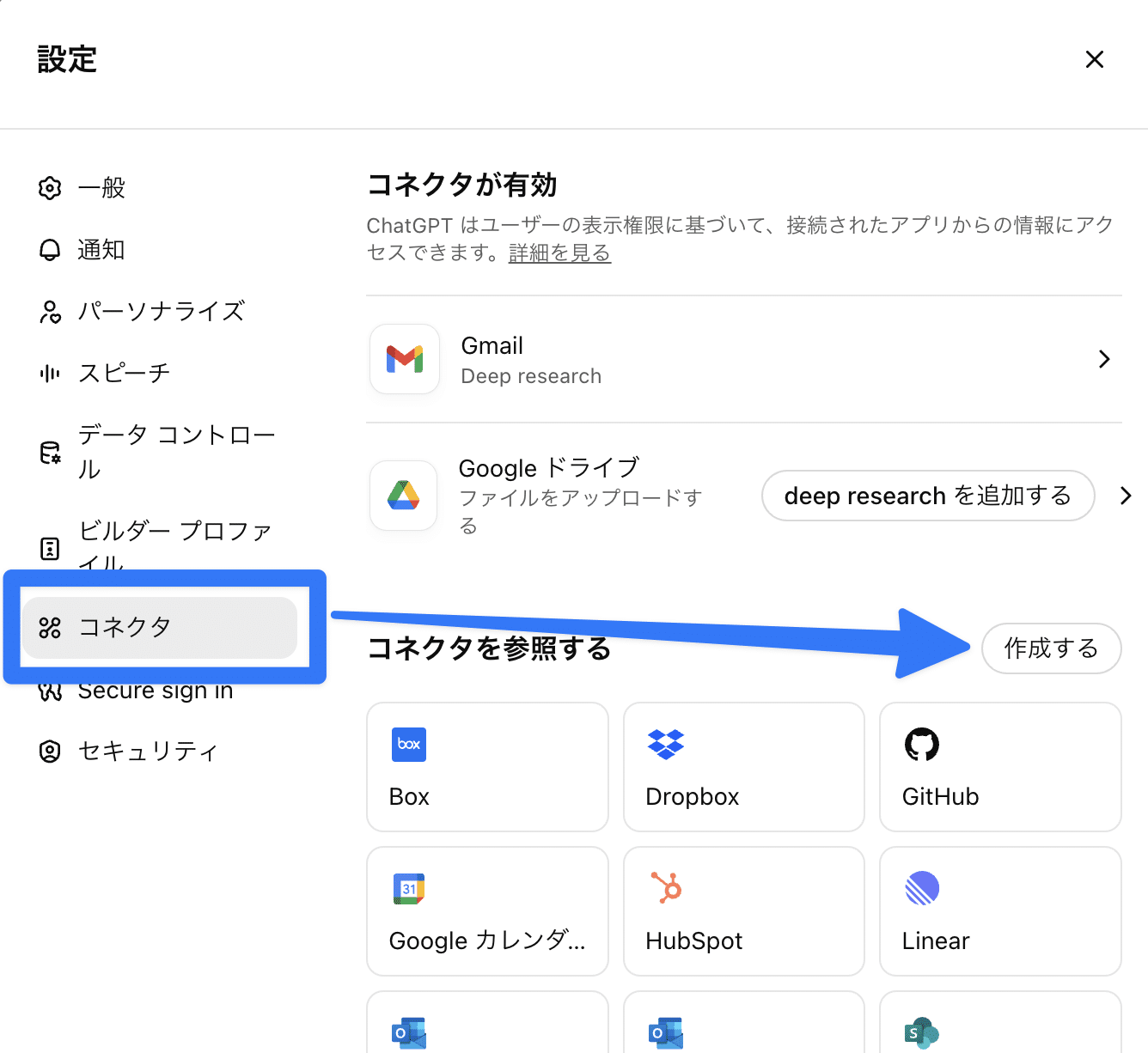This screenshot has height=1053, width=1148.
Task: Choose the Google カレンダー connector
Action: [486, 910]
